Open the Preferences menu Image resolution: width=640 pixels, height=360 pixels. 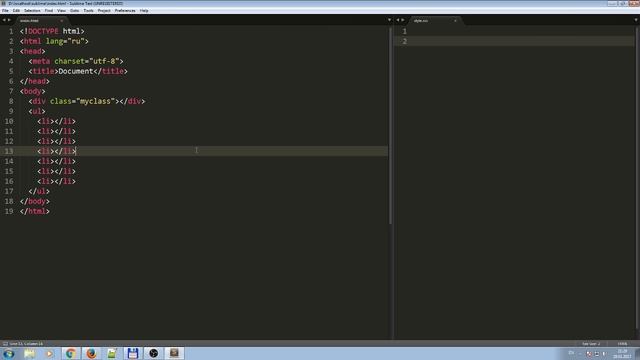click(125, 11)
